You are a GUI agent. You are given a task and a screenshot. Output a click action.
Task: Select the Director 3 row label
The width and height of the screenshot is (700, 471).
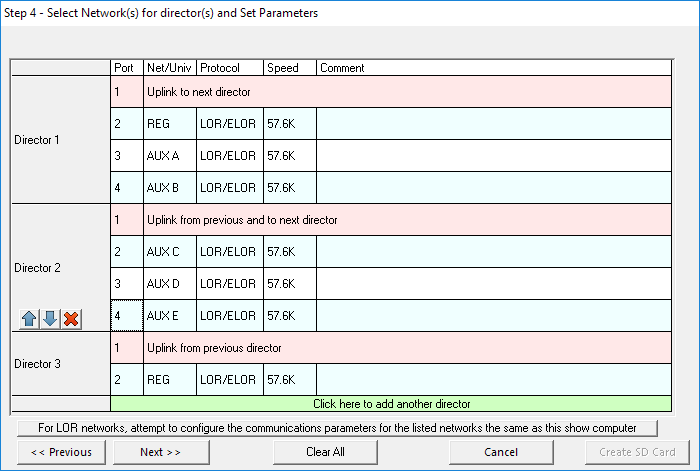point(38,364)
